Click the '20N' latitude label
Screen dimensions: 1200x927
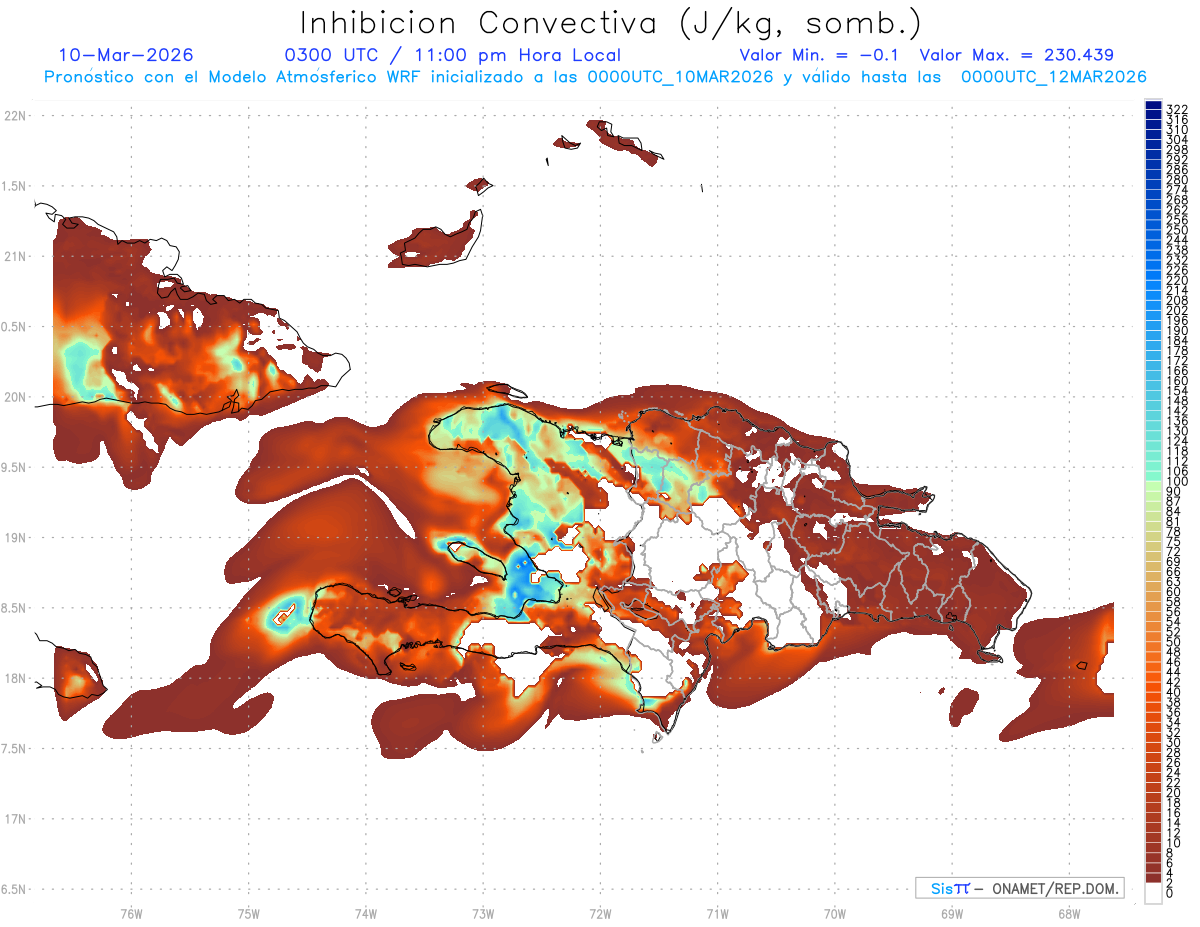coord(14,397)
